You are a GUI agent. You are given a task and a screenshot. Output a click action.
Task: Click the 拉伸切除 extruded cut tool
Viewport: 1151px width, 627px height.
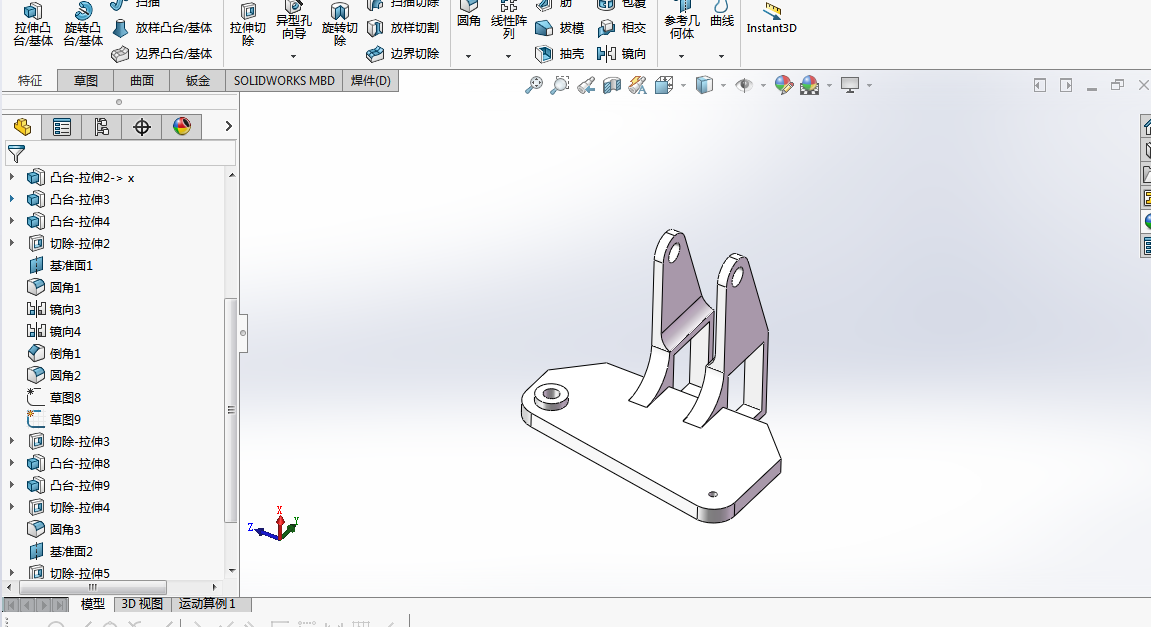[x=247, y=24]
